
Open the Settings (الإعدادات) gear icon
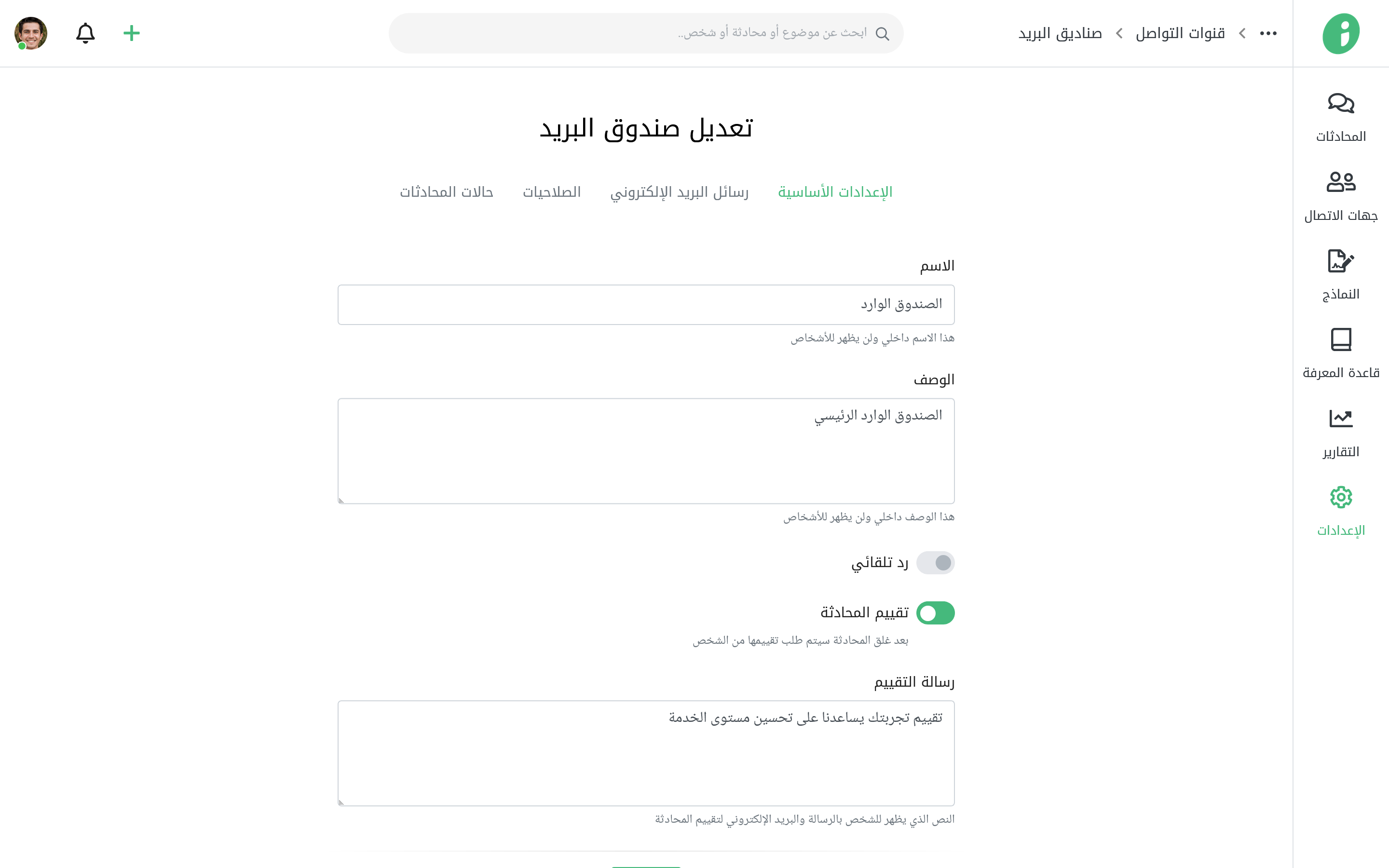coord(1340,497)
